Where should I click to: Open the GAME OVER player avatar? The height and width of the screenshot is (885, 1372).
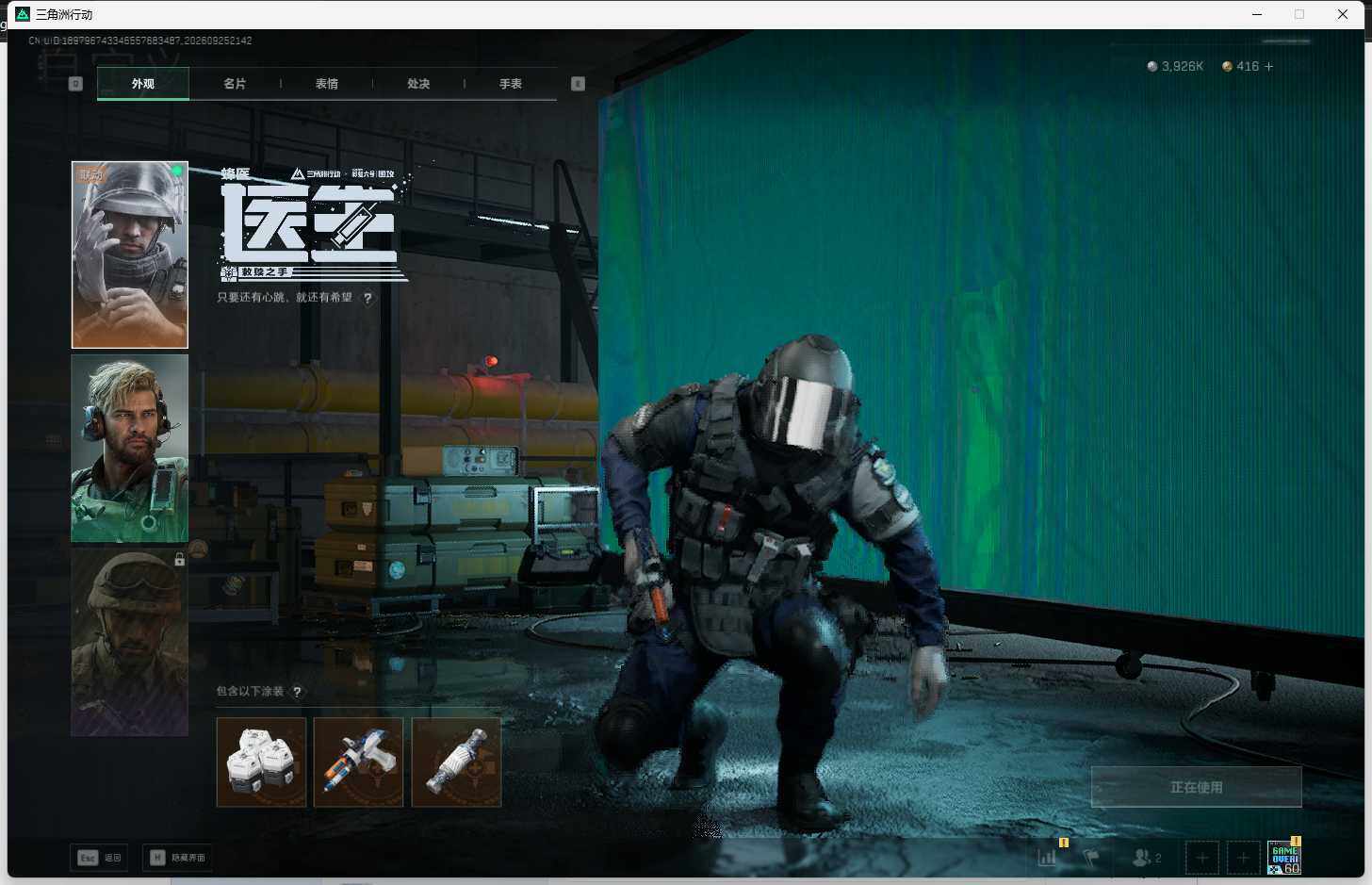click(x=1284, y=858)
